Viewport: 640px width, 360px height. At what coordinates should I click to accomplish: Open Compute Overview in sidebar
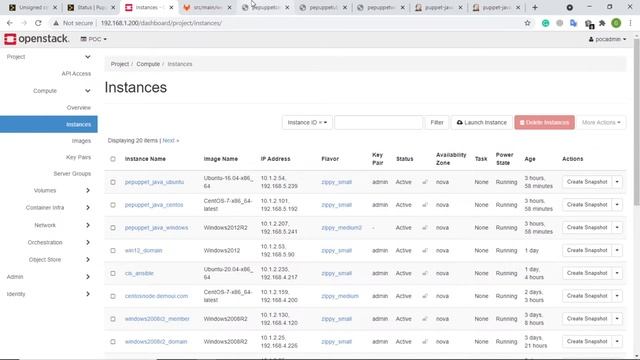(x=78, y=108)
